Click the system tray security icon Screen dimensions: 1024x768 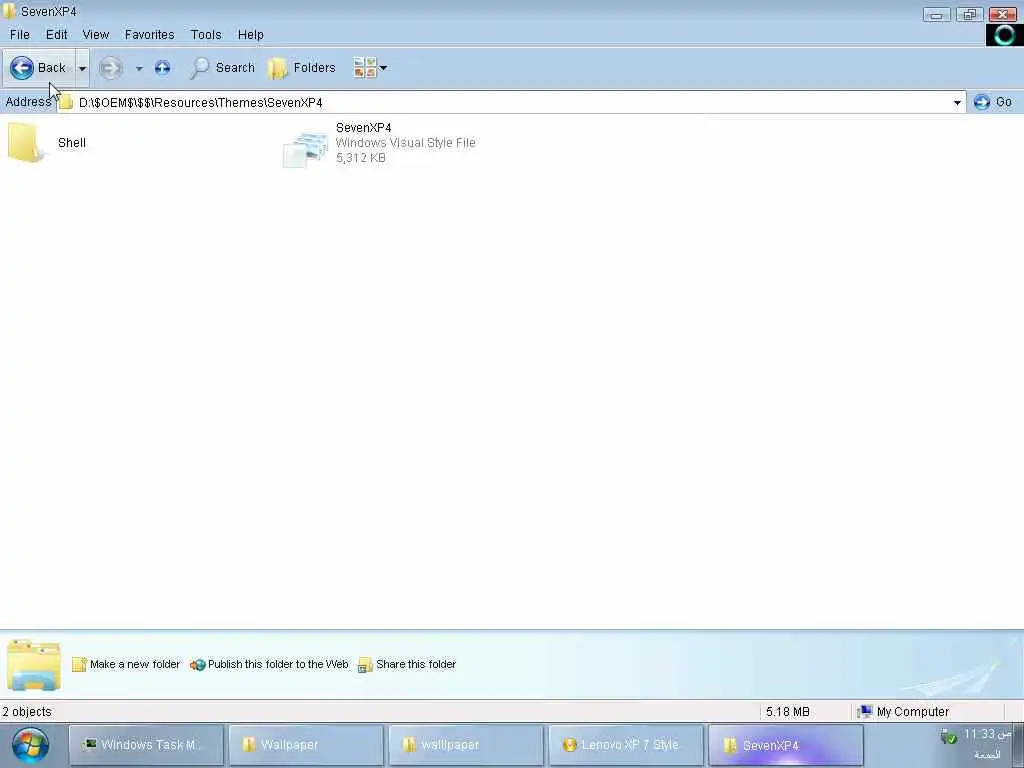tap(948, 737)
